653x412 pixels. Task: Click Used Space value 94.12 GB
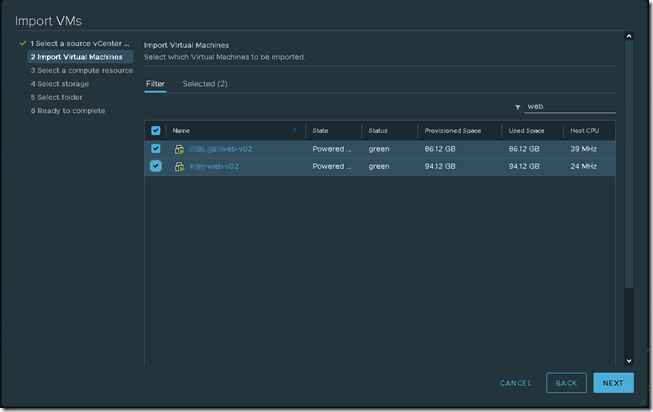point(524,167)
